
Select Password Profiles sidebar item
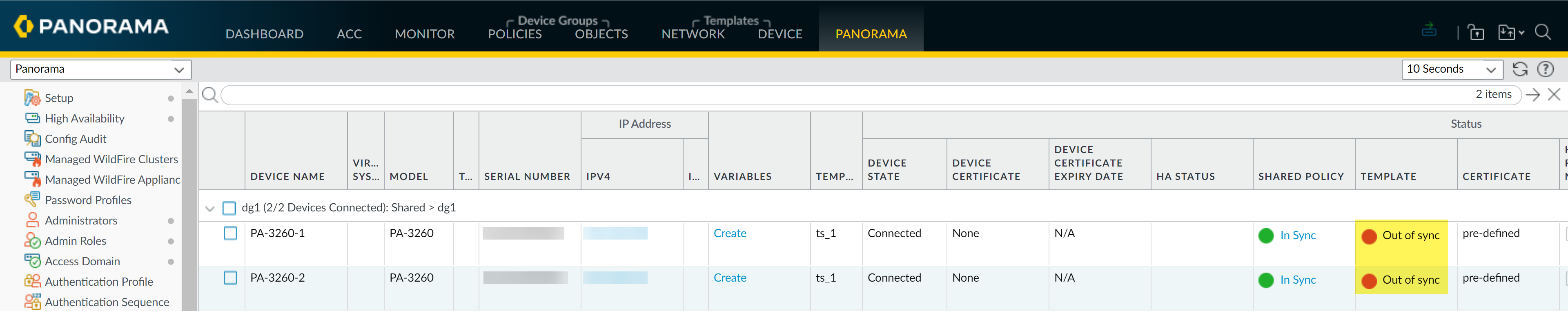click(x=88, y=200)
